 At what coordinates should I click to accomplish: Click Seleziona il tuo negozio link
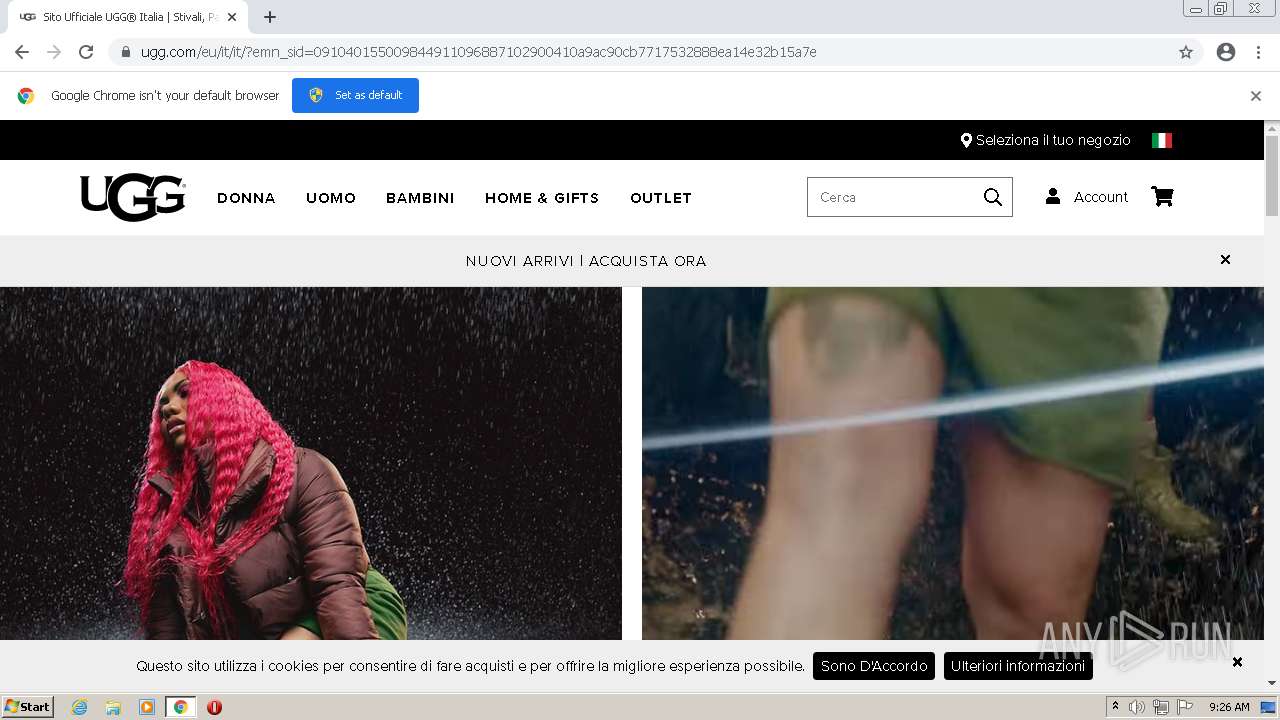tap(1053, 140)
